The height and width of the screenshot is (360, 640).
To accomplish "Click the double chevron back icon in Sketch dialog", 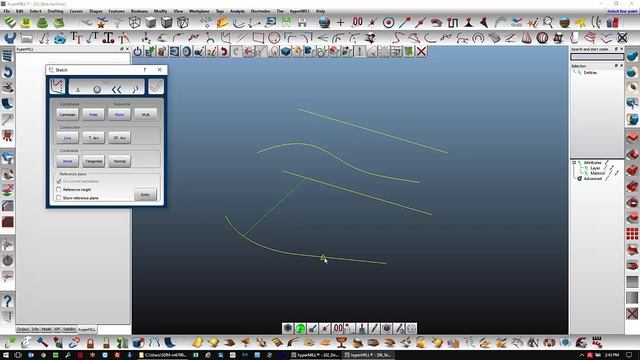I will [x=117, y=89].
